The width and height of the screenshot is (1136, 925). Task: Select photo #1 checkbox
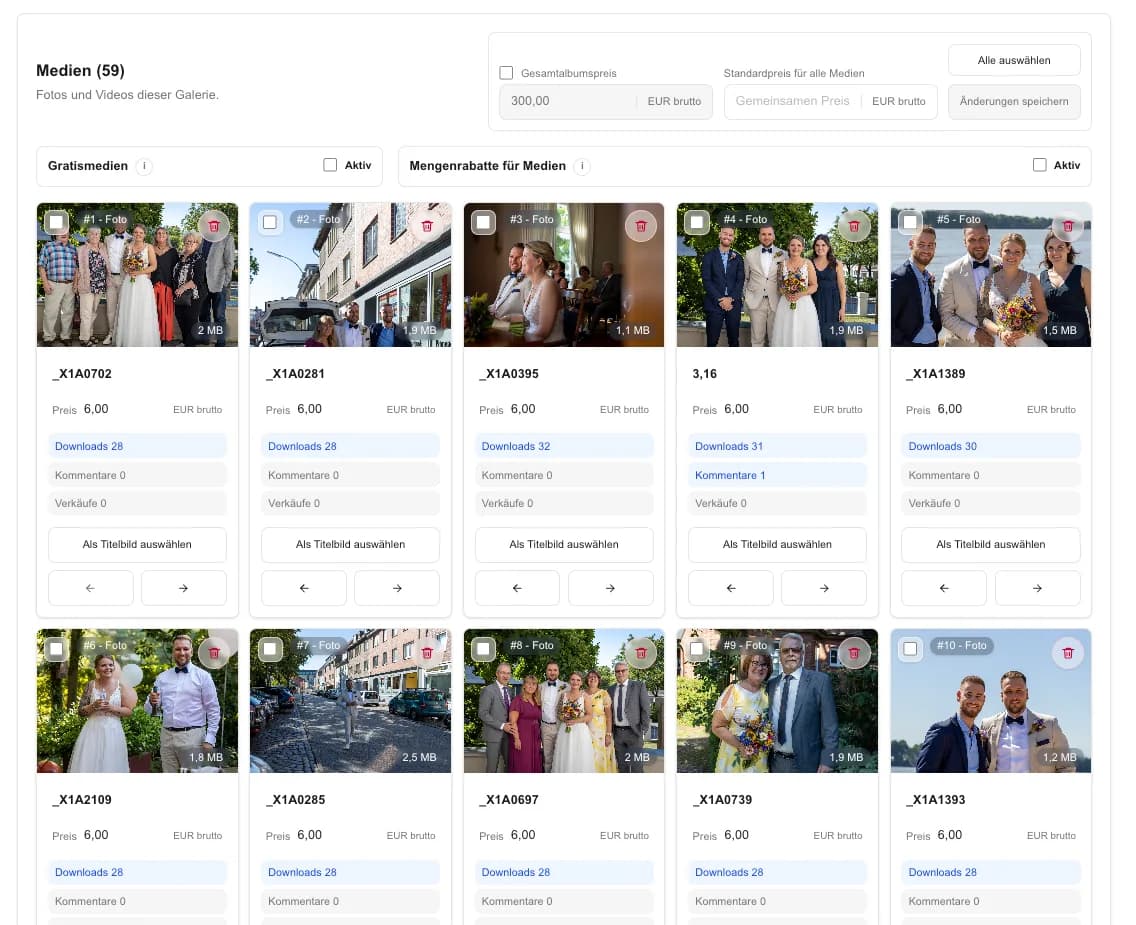click(x=57, y=222)
